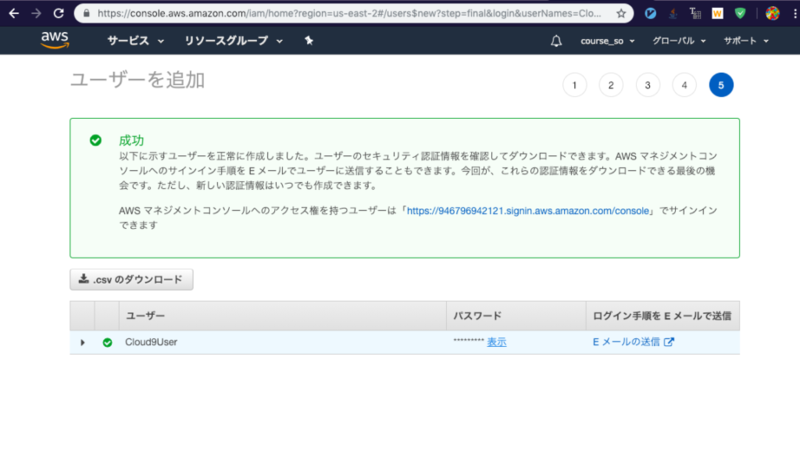Click the ユーザーを追加 page title
800x464 pixels.
point(137,80)
